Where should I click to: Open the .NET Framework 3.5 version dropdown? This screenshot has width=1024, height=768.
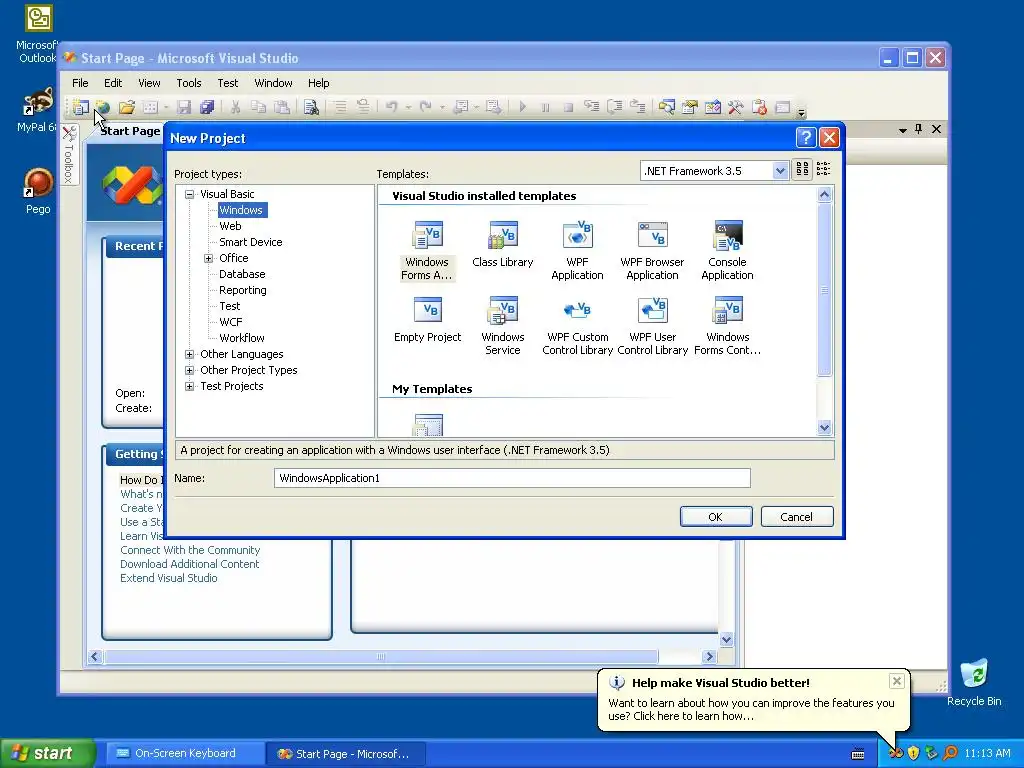pyautogui.click(x=780, y=171)
